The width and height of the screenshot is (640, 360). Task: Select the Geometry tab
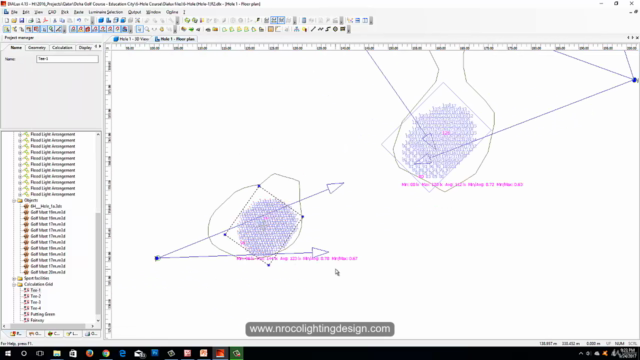coord(37,48)
